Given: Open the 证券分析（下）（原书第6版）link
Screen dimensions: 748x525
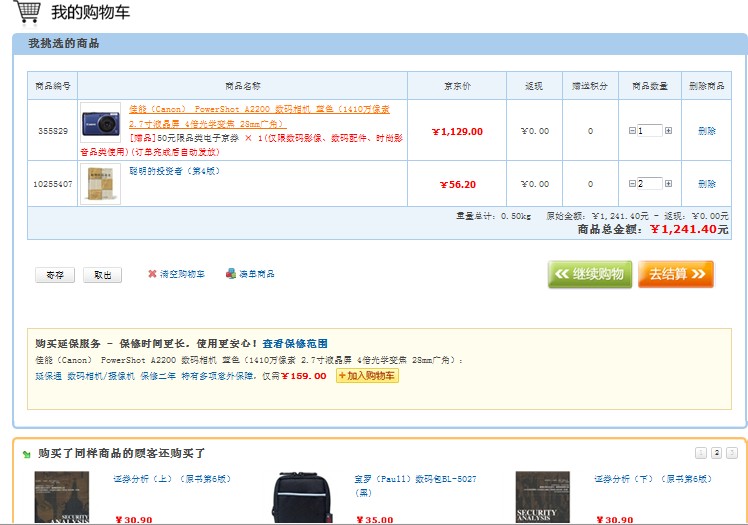Looking at the screenshot, I should 653,479.
